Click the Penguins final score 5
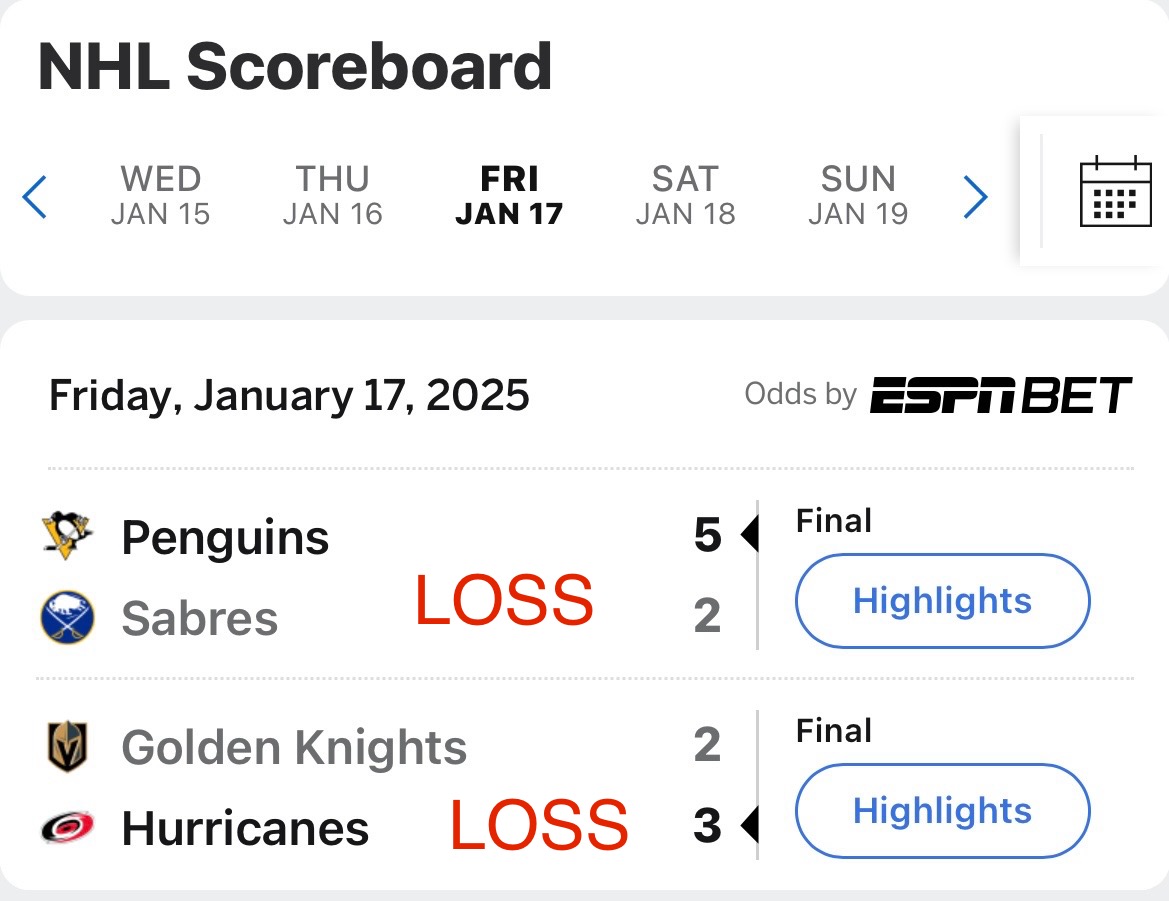The height and width of the screenshot is (901, 1169). tap(708, 535)
